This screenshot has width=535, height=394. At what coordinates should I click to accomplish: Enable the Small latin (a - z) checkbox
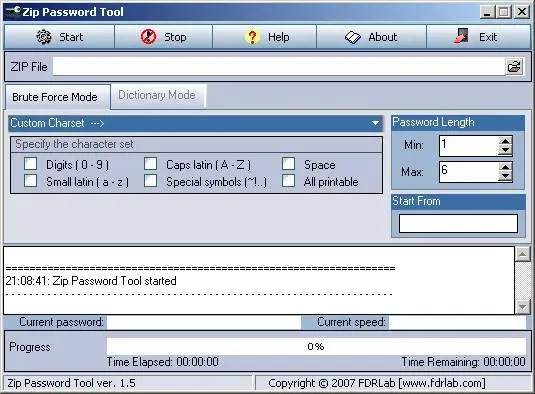31,180
